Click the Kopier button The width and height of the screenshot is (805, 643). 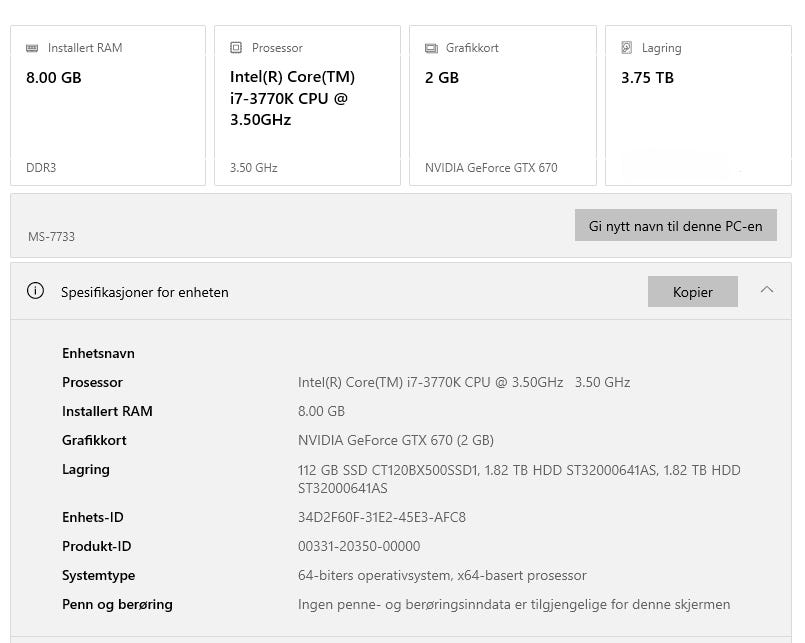tap(693, 292)
